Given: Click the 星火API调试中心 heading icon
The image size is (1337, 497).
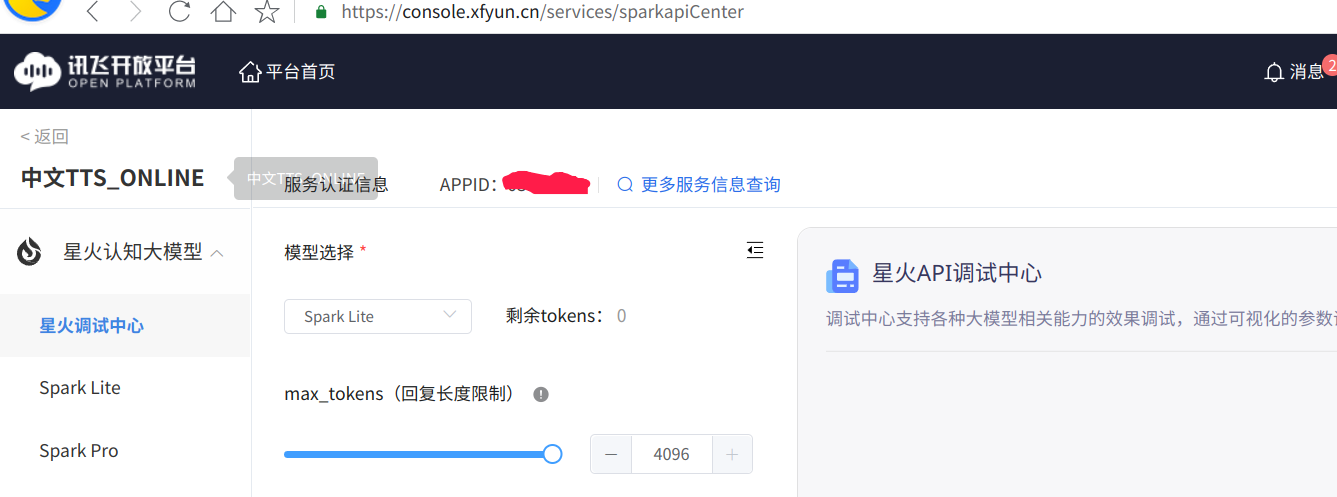Looking at the screenshot, I should (x=842, y=275).
